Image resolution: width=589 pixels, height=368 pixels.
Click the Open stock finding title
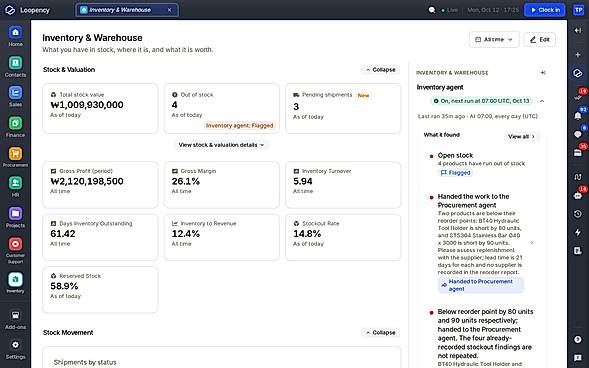pyautogui.click(x=455, y=155)
